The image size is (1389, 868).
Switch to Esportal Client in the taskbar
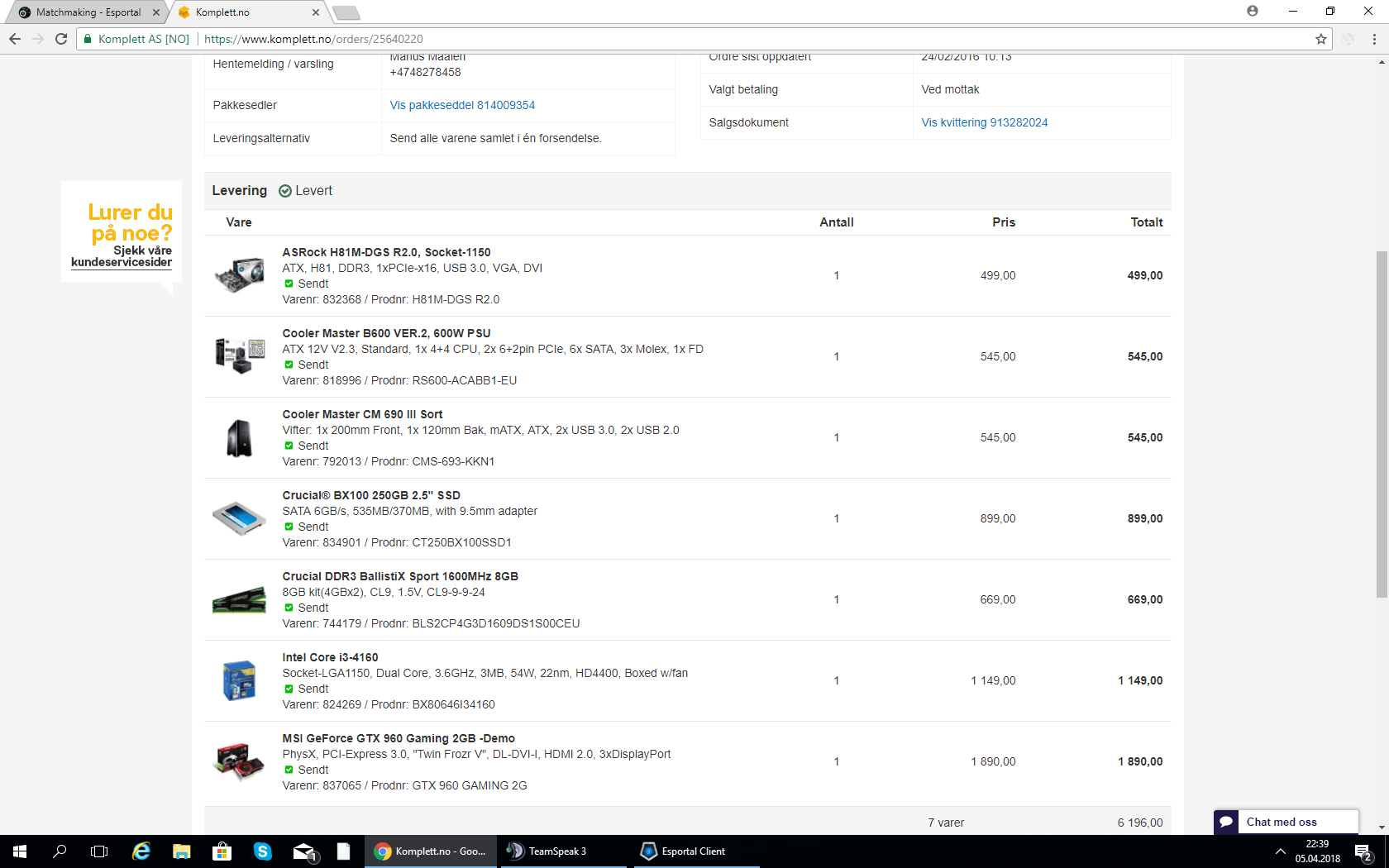pyautogui.click(x=696, y=851)
